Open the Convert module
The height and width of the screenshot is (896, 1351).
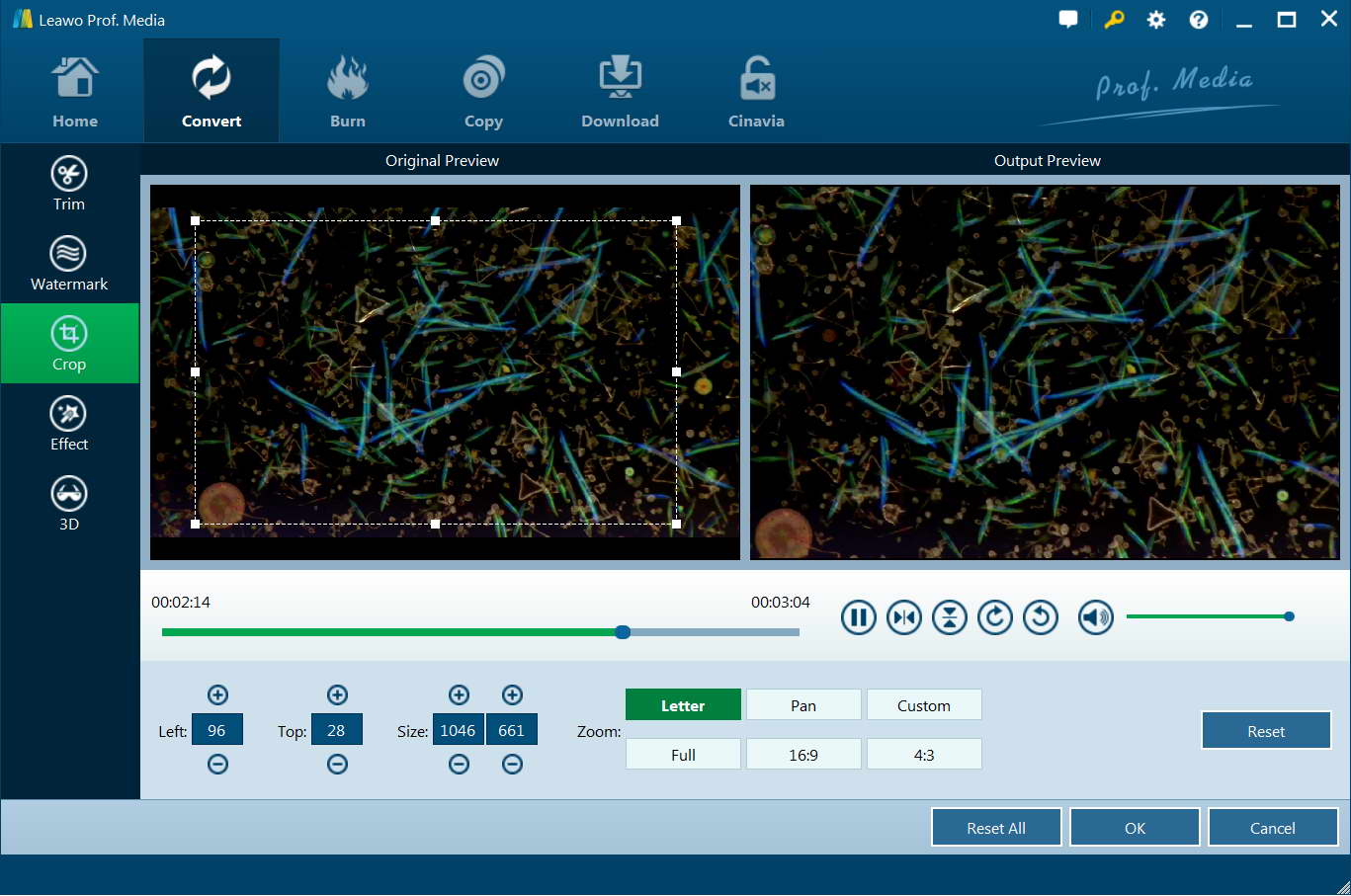click(211, 92)
